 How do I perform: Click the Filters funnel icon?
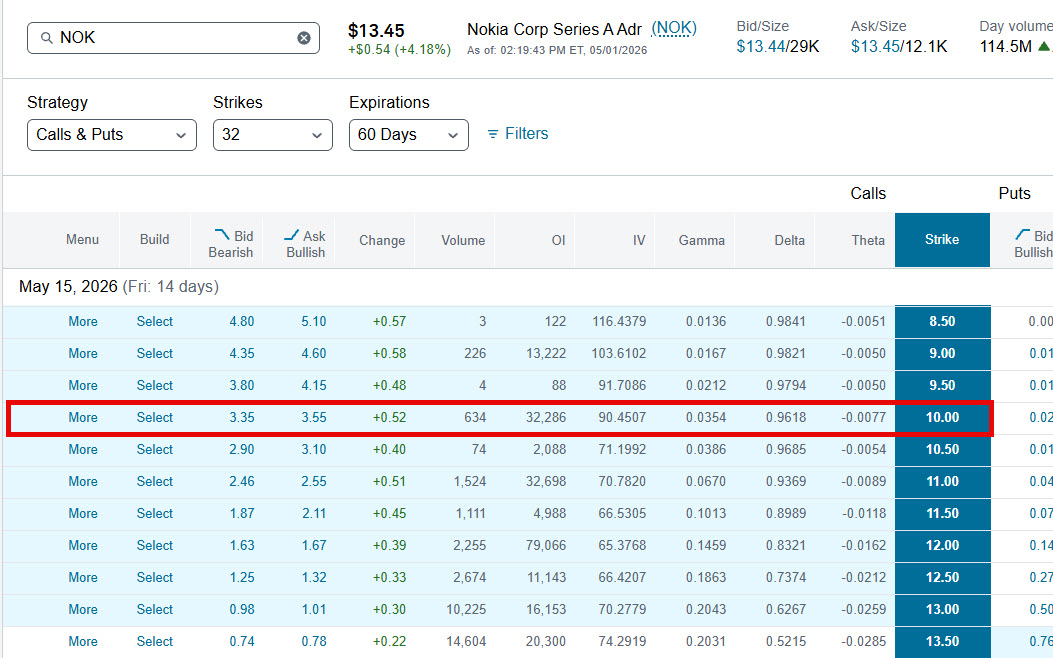coord(492,134)
